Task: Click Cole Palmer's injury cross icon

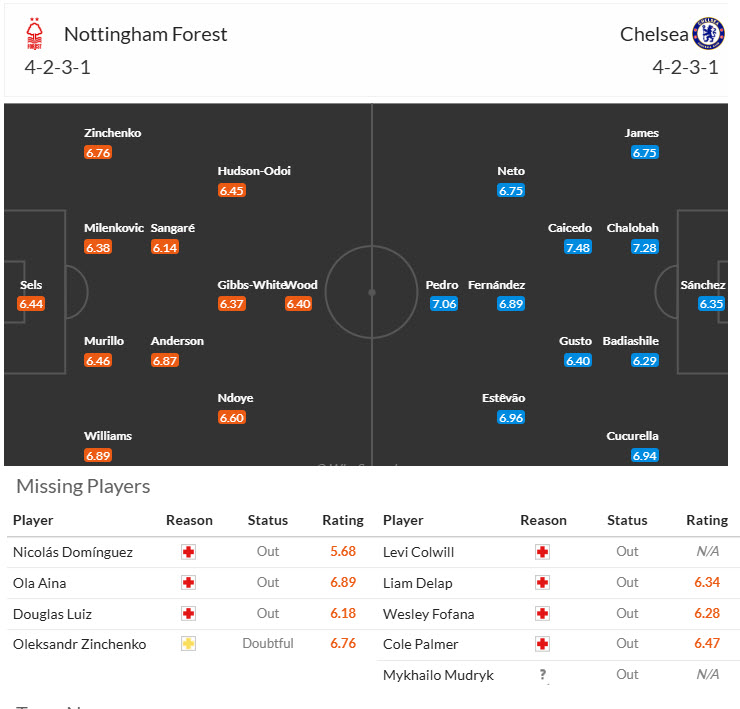Action: click(542, 644)
